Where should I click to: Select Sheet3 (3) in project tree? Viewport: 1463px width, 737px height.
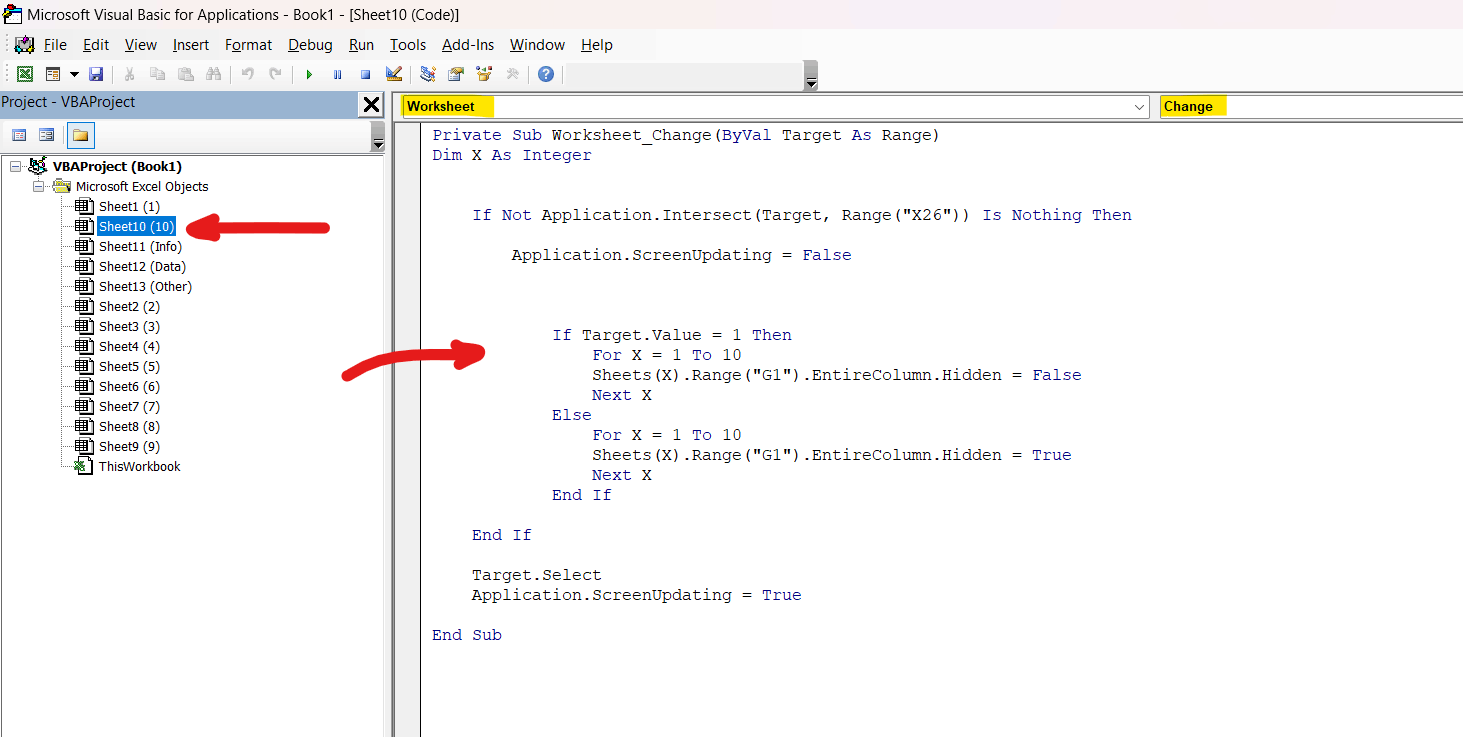[x=129, y=326]
